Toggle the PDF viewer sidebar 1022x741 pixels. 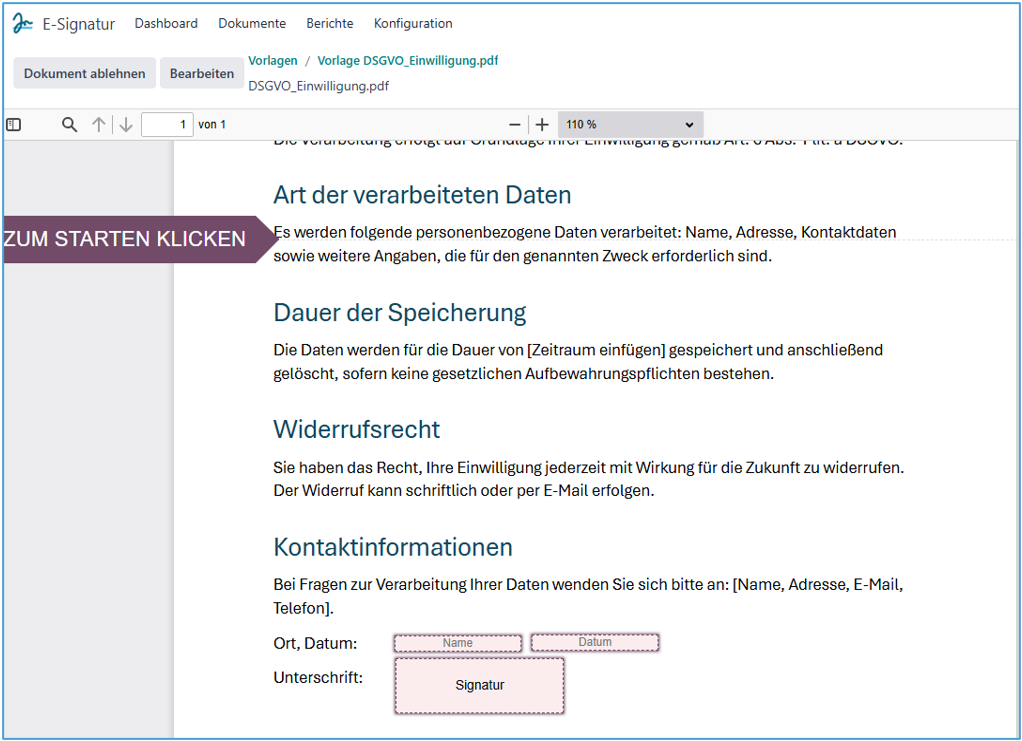(x=14, y=125)
